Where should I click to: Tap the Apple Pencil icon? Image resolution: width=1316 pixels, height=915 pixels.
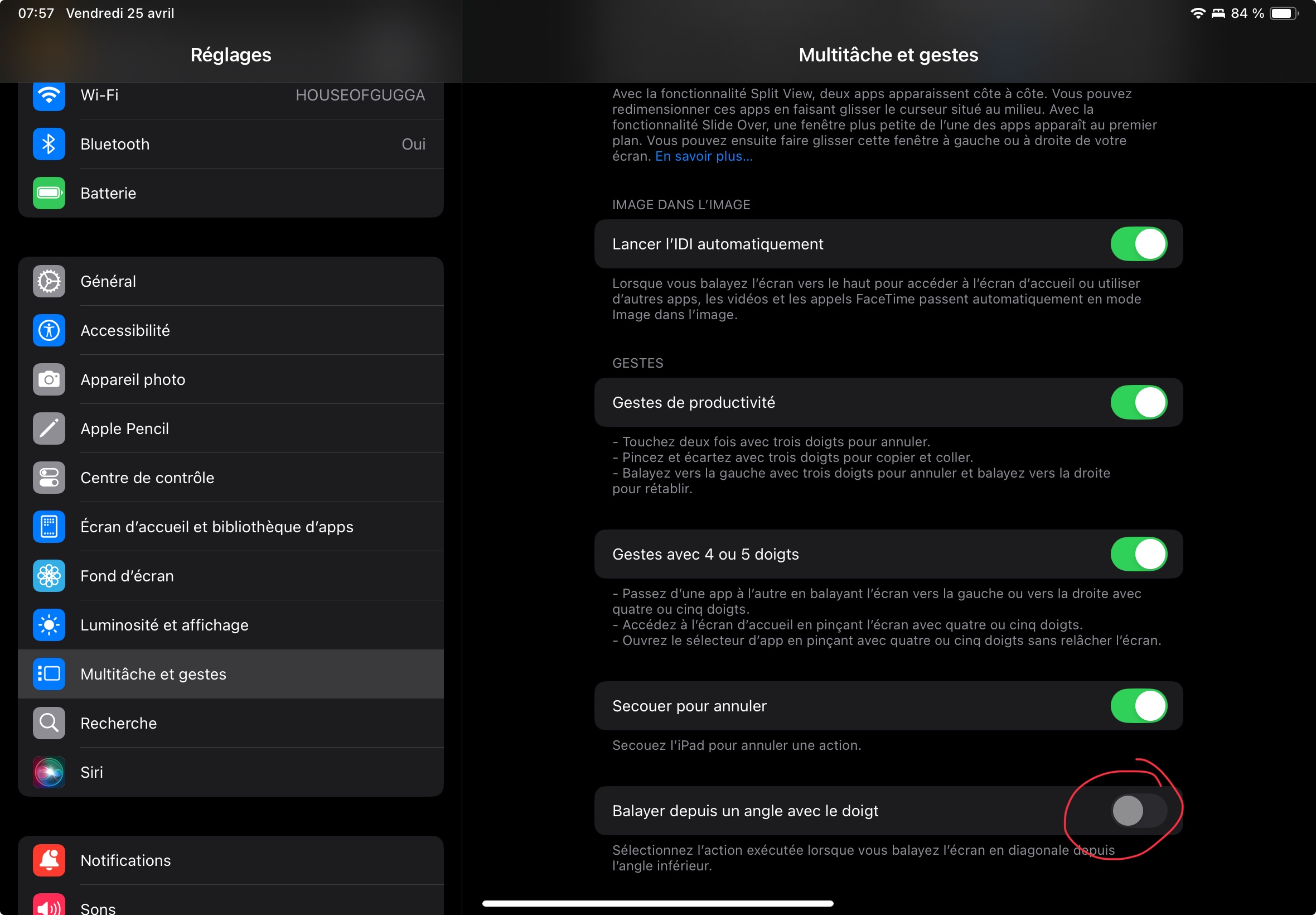[49, 429]
